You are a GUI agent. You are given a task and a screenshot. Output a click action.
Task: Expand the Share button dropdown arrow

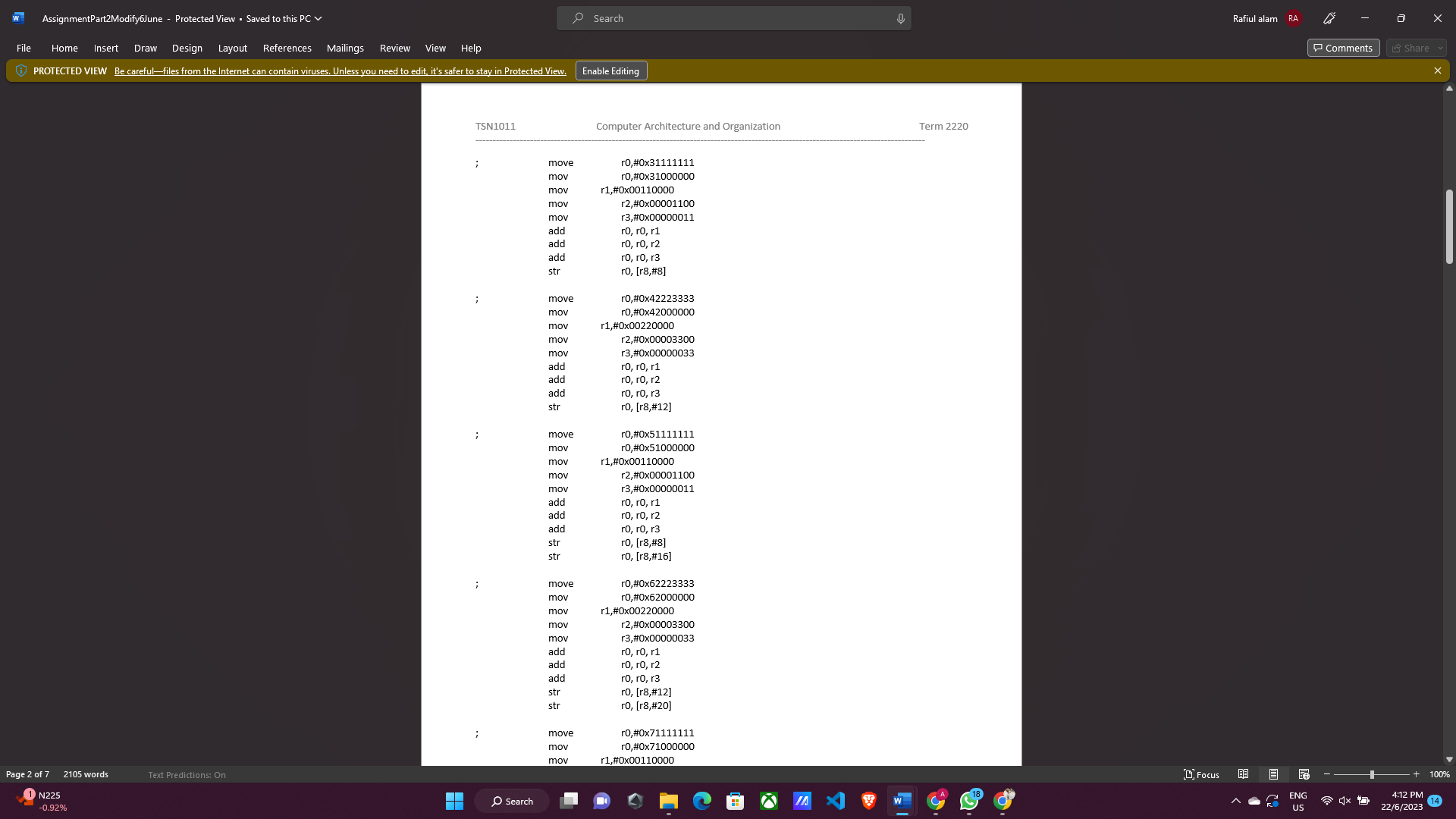[1440, 48]
